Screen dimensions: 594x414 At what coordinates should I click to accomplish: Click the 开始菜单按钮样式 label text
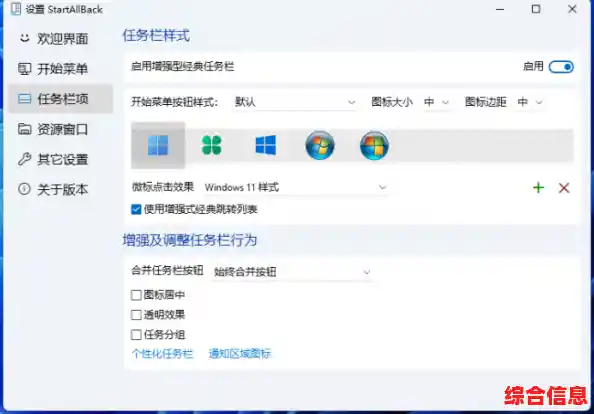(x=175, y=102)
